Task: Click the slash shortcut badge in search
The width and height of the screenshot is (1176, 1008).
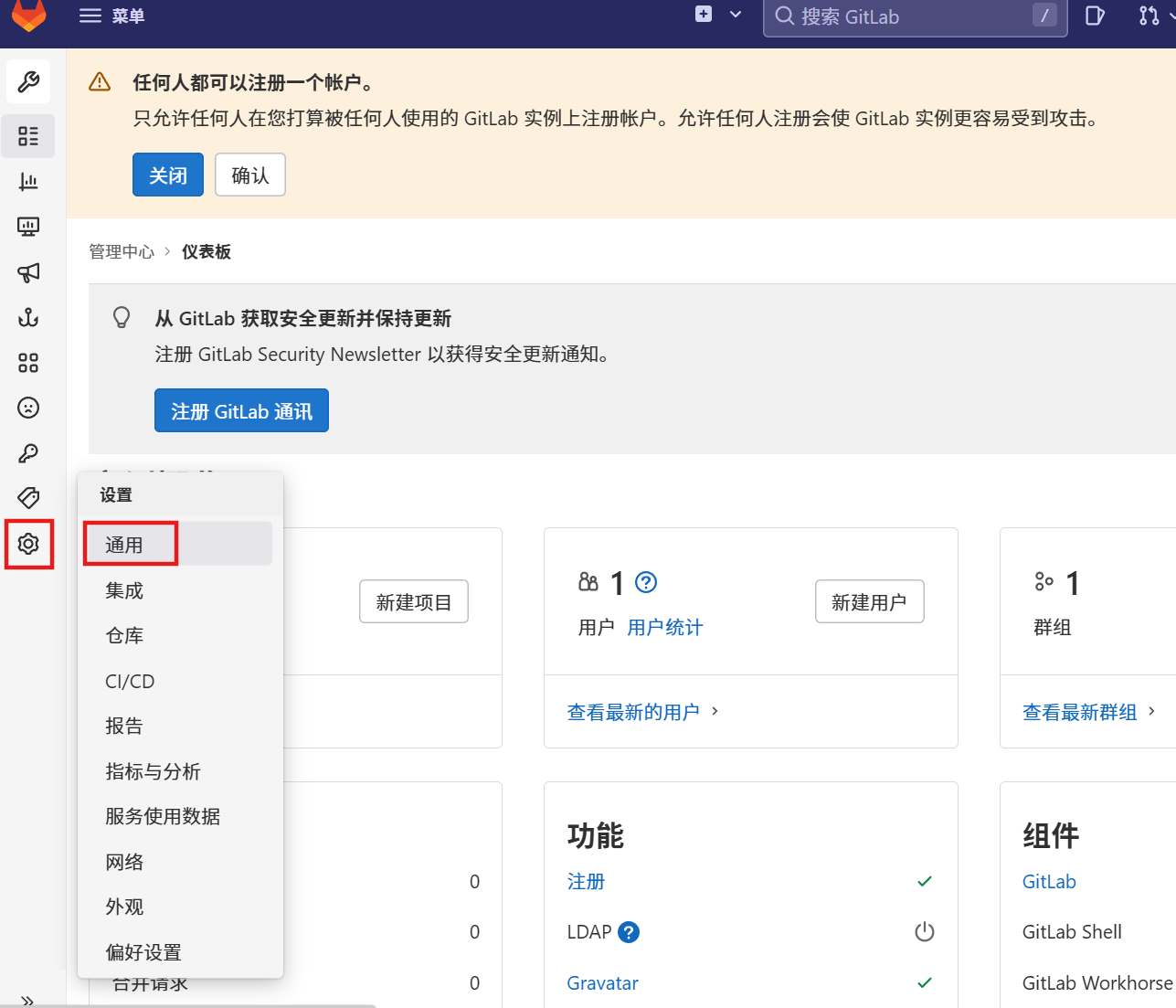Action: point(1044,16)
